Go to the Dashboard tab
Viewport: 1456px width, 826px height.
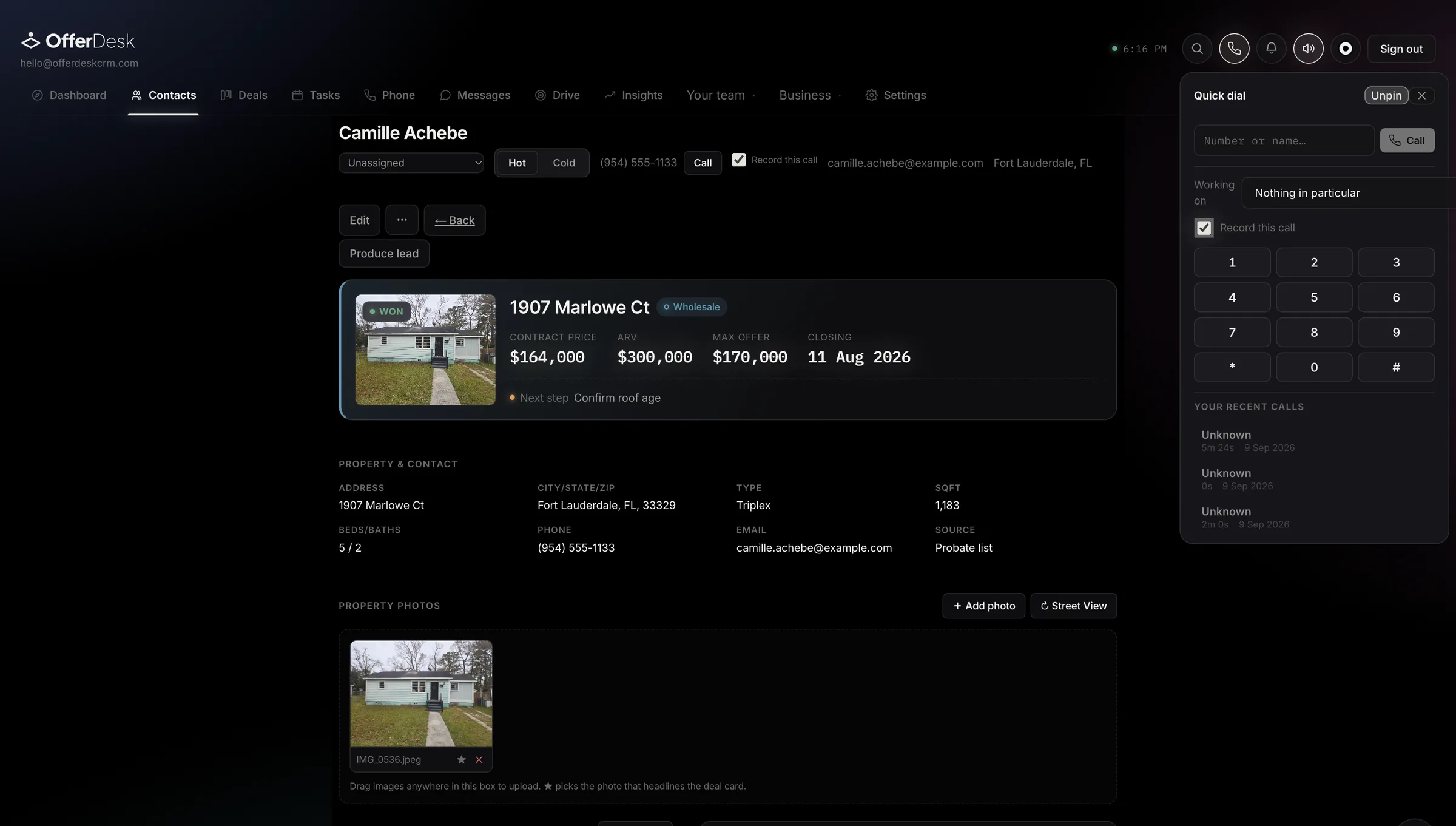pos(69,95)
